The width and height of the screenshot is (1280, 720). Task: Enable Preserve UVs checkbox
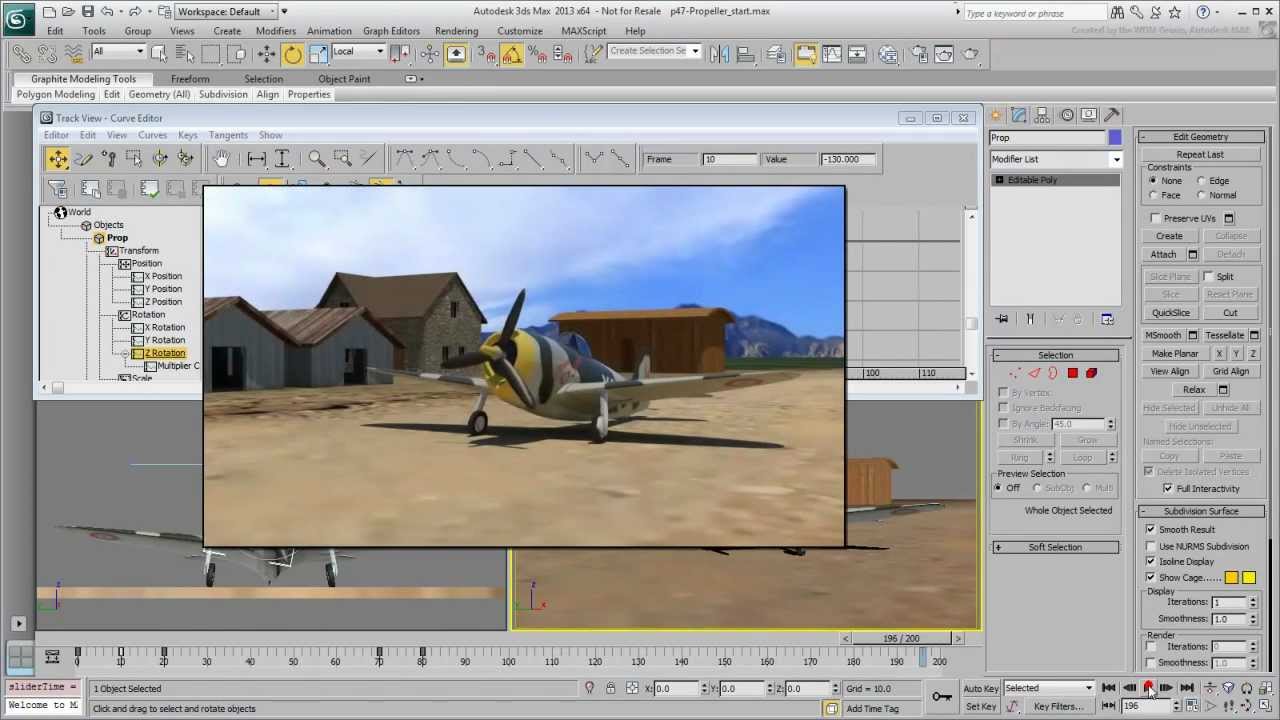click(x=1156, y=218)
